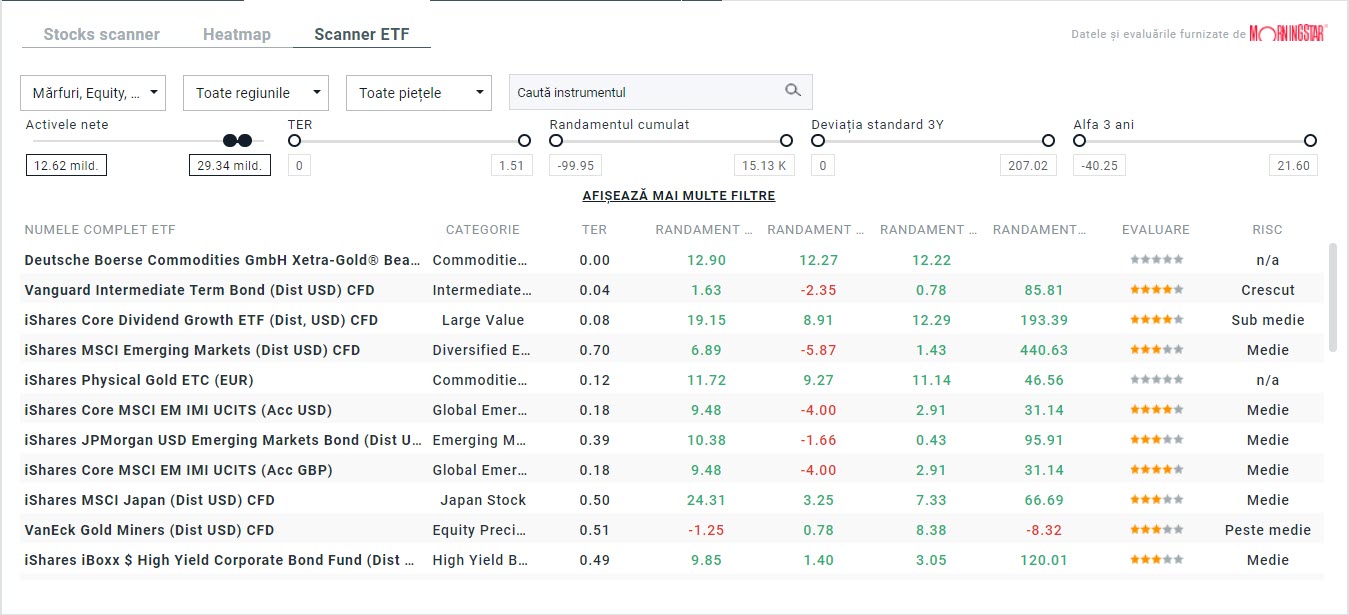This screenshot has height=615, width=1349.
Task: Click the star rating for iShares iBoxx High Yield
Action: coord(1156,560)
